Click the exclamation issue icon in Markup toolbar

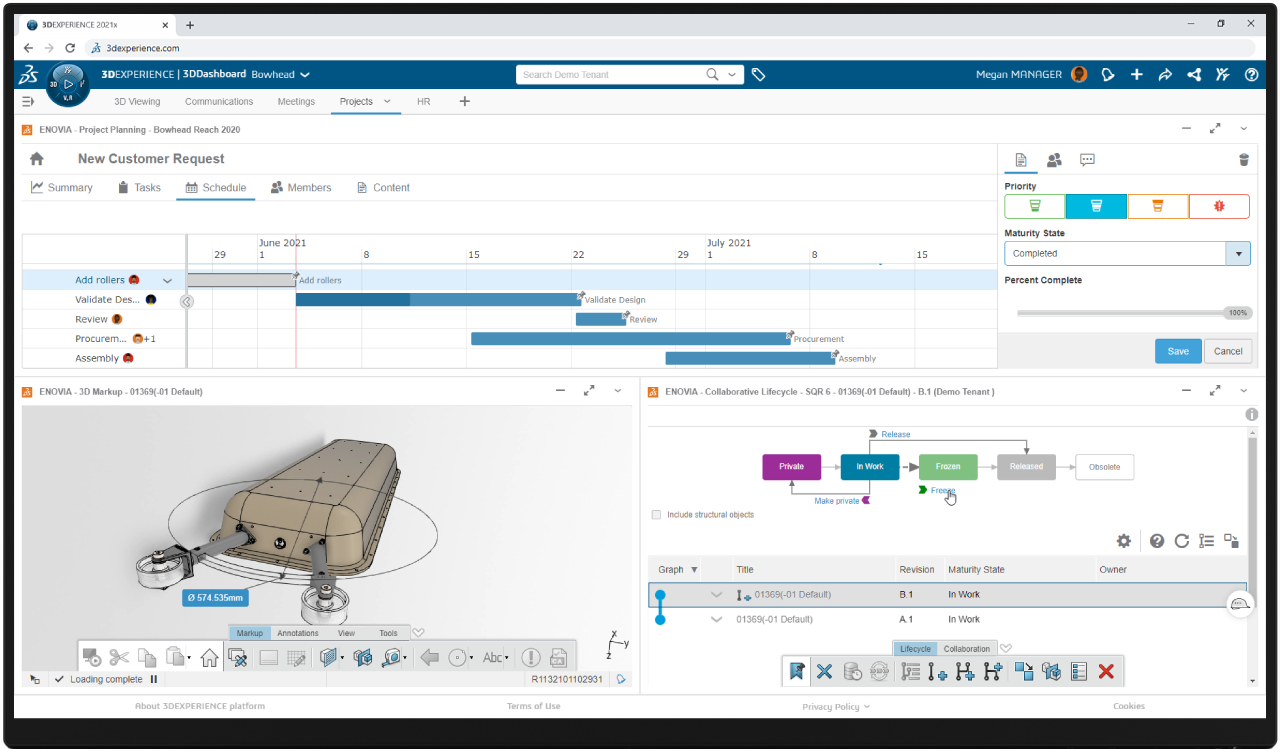[x=531, y=657]
